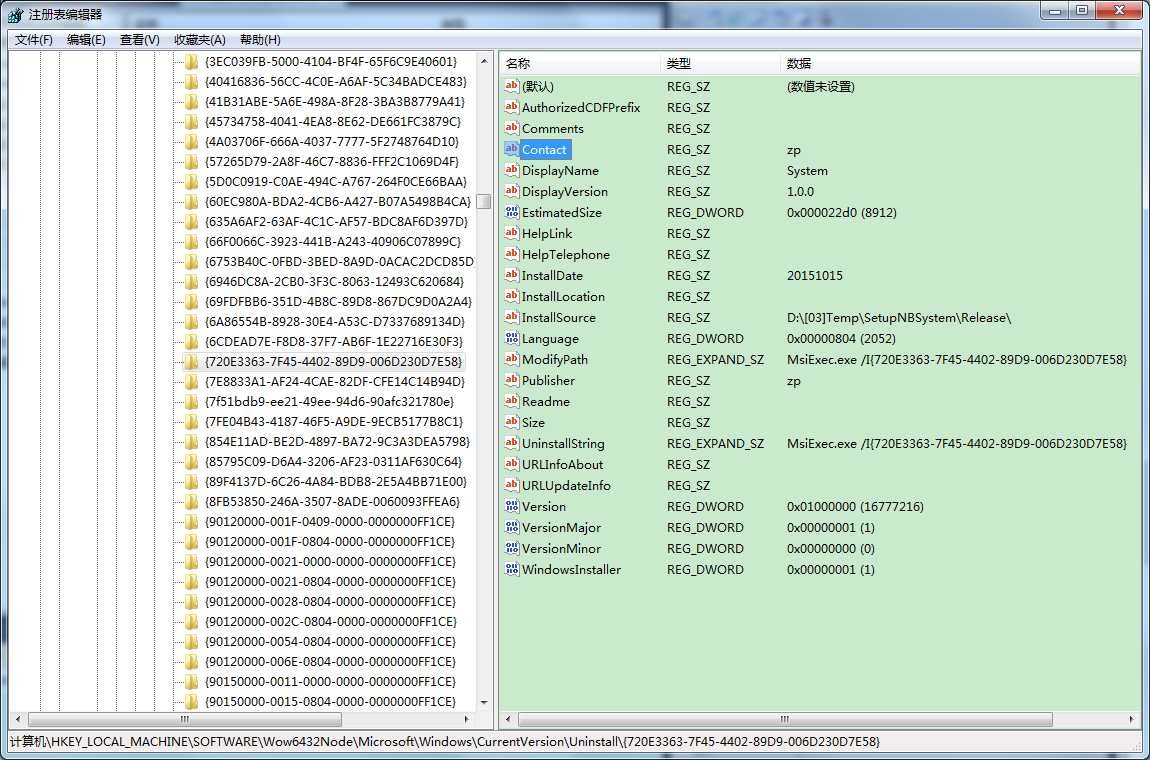Select key {90150000-0011-0000-0000-0000000FF1CE}
This screenshot has width=1150, height=760.
click(331, 682)
